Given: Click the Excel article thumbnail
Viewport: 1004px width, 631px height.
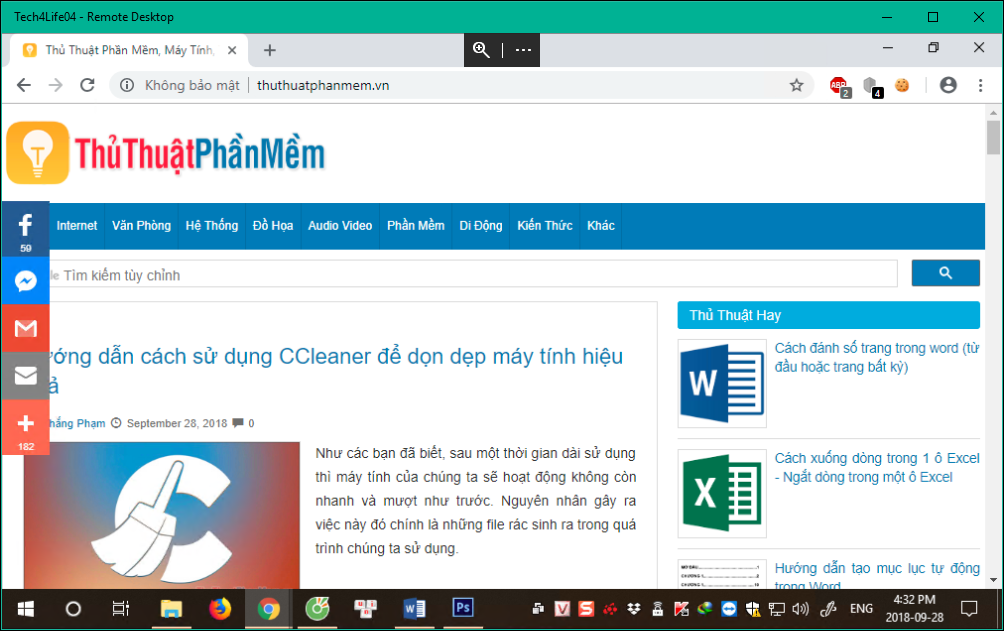Looking at the screenshot, I should tap(722, 494).
